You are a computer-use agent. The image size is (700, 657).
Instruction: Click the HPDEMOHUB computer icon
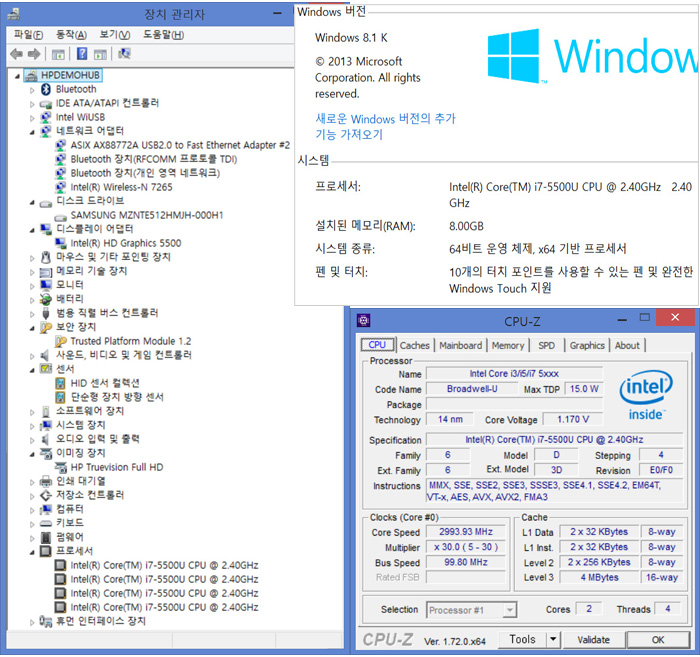pyautogui.click(x=31, y=75)
